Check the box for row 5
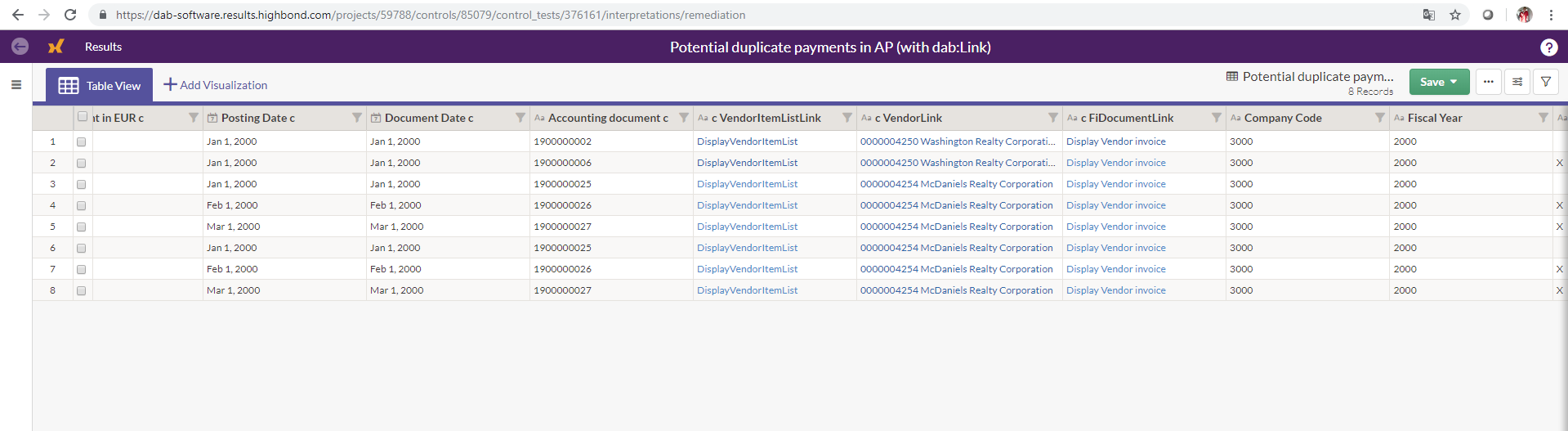This screenshot has width=1568, height=431. click(x=82, y=227)
